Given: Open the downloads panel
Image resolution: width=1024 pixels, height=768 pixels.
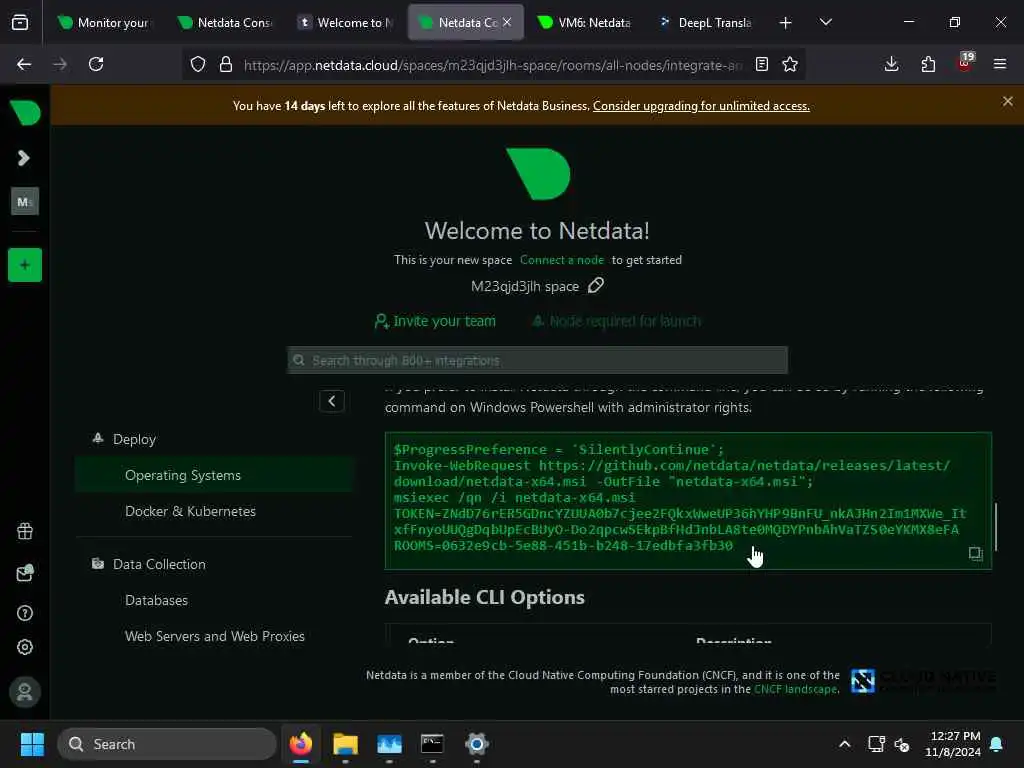Looking at the screenshot, I should [x=891, y=64].
